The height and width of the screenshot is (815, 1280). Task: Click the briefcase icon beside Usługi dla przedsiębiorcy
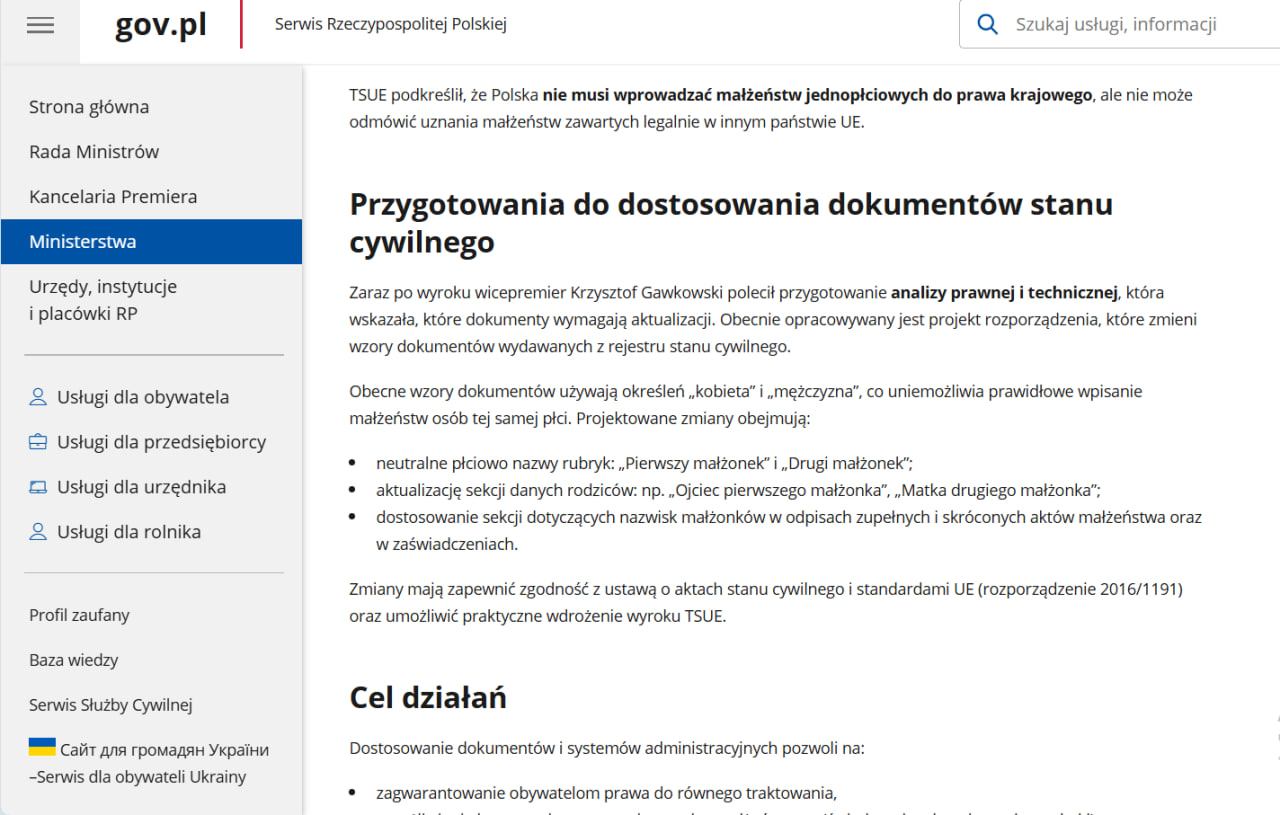coord(38,442)
